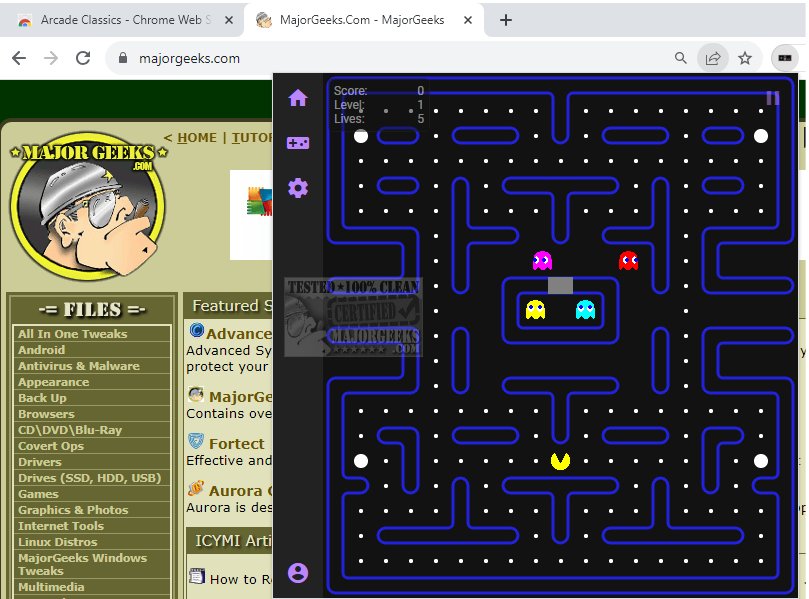The image size is (809, 599).
Task: Open the user profile icon in sidebar
Action: [298, 573]
